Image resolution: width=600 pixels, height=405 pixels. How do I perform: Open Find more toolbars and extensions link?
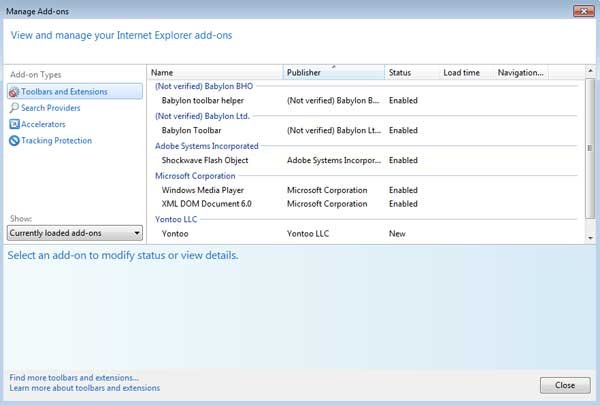point(74,377)
